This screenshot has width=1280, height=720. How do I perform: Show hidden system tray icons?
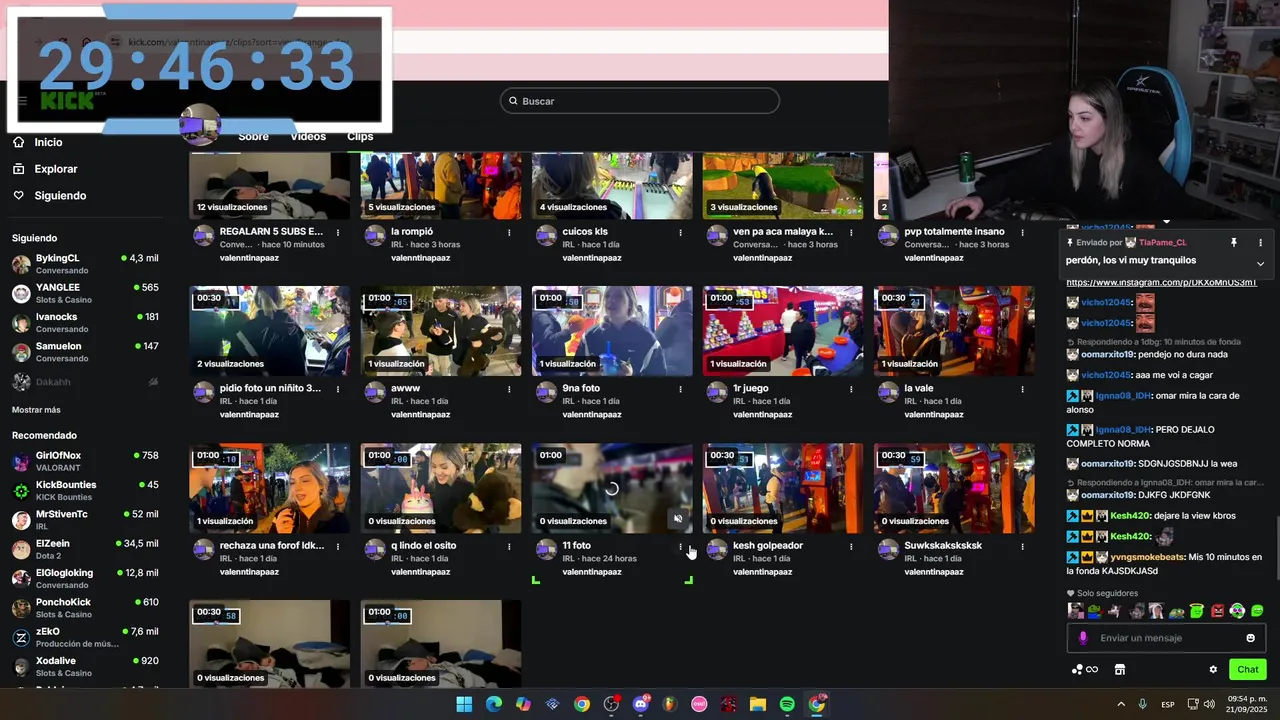pos(1120,704)
